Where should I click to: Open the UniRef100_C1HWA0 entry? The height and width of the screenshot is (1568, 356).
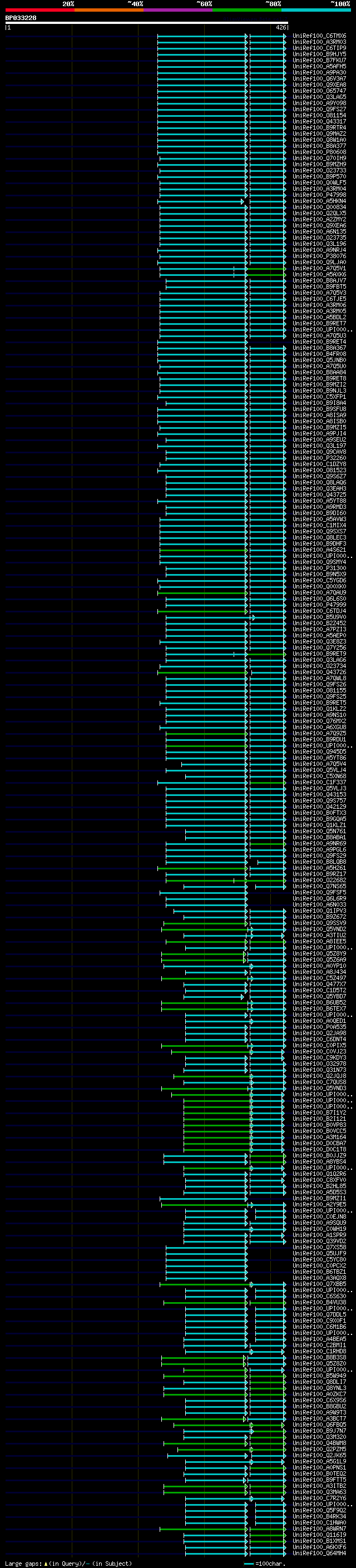point(319,1522)
